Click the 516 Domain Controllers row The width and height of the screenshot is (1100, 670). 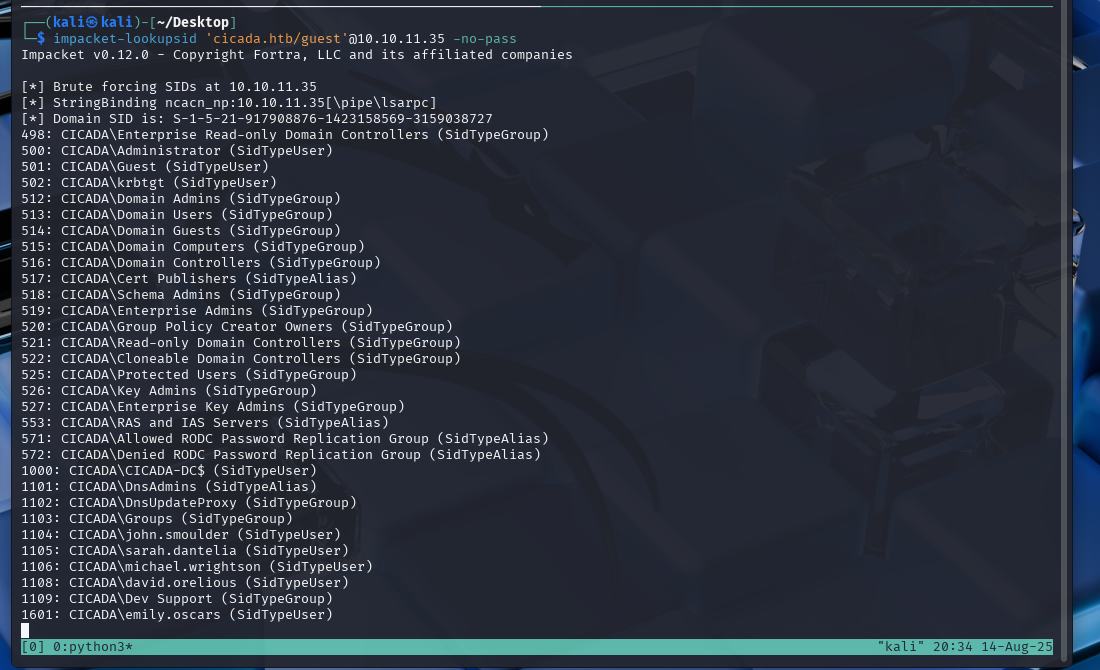pyautogui.click(x=201, y=262)
